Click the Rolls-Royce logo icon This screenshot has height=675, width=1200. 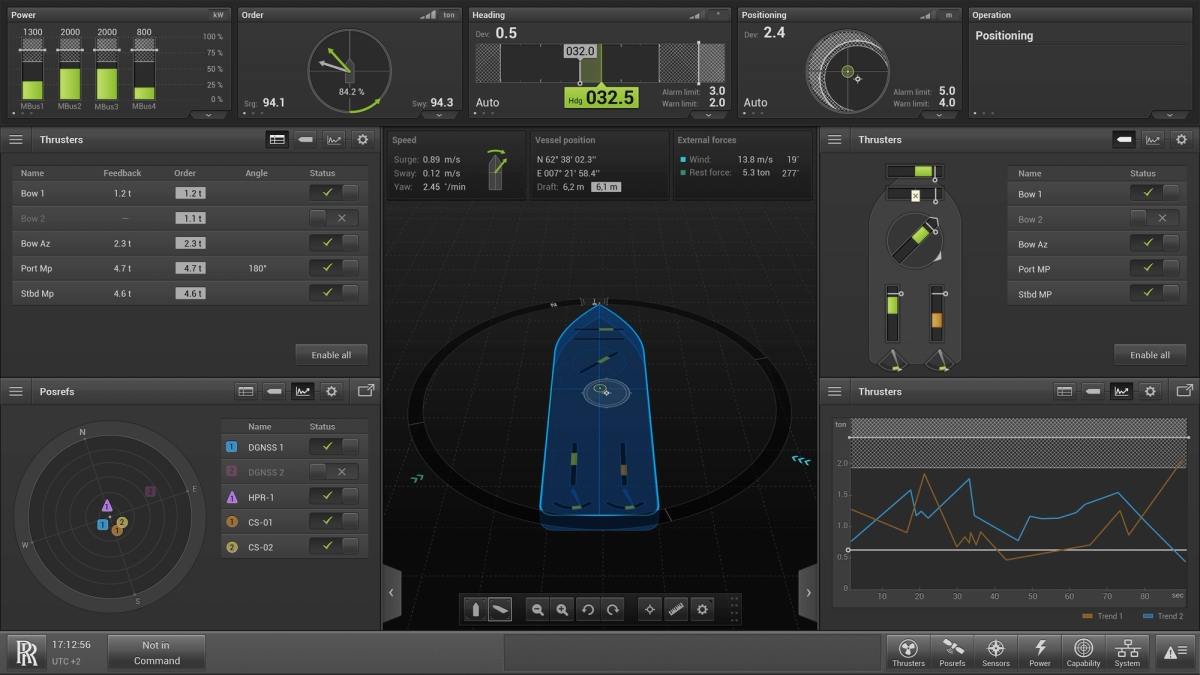click(27, 652)
